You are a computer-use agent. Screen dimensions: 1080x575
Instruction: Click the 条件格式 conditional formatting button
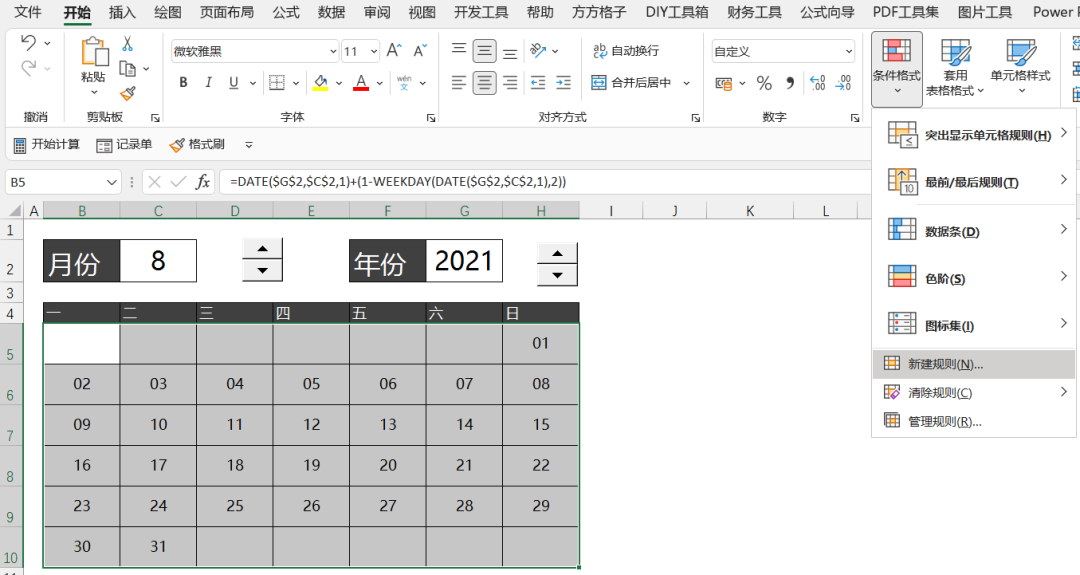897,69
